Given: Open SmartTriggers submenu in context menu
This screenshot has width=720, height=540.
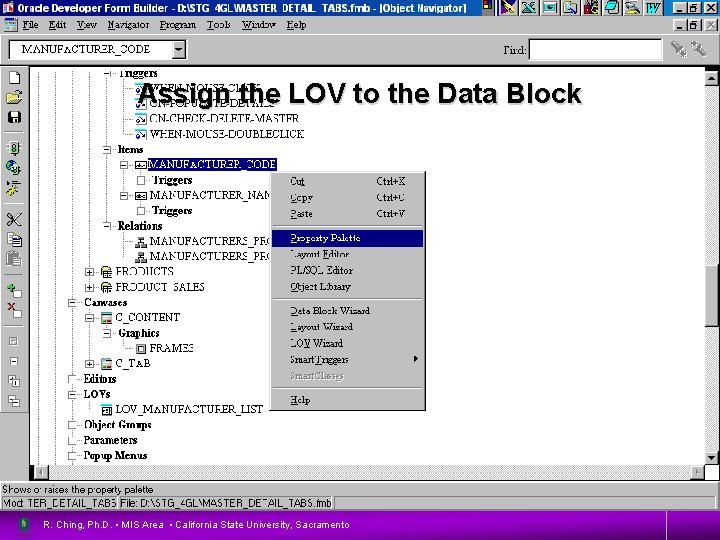Looking at the screenshot, I should coord(348,360).
